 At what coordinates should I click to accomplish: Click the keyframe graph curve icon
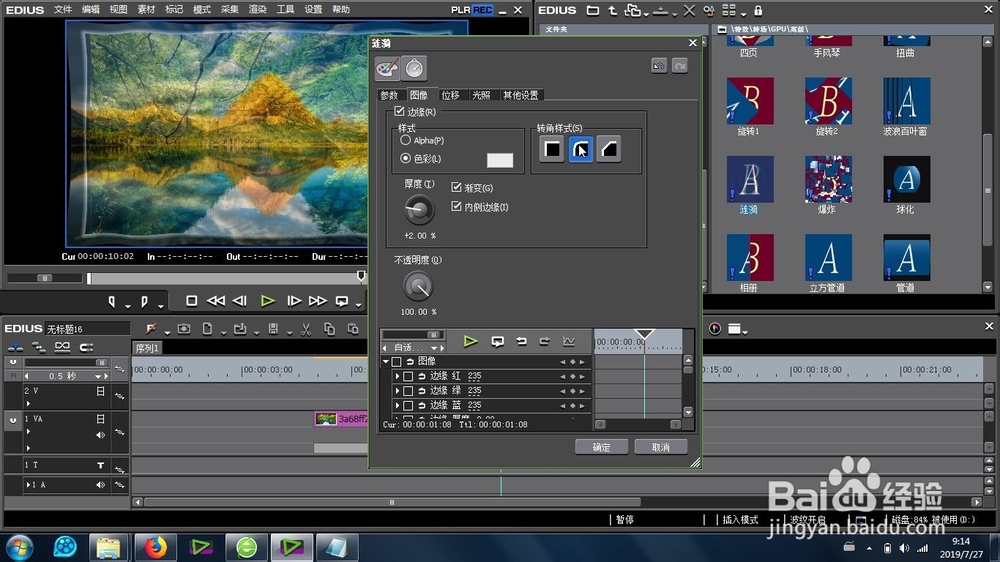(x=569, y=341)
